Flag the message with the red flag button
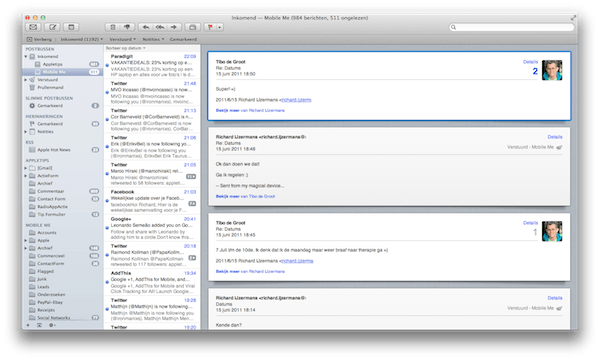 click(210, 27)
